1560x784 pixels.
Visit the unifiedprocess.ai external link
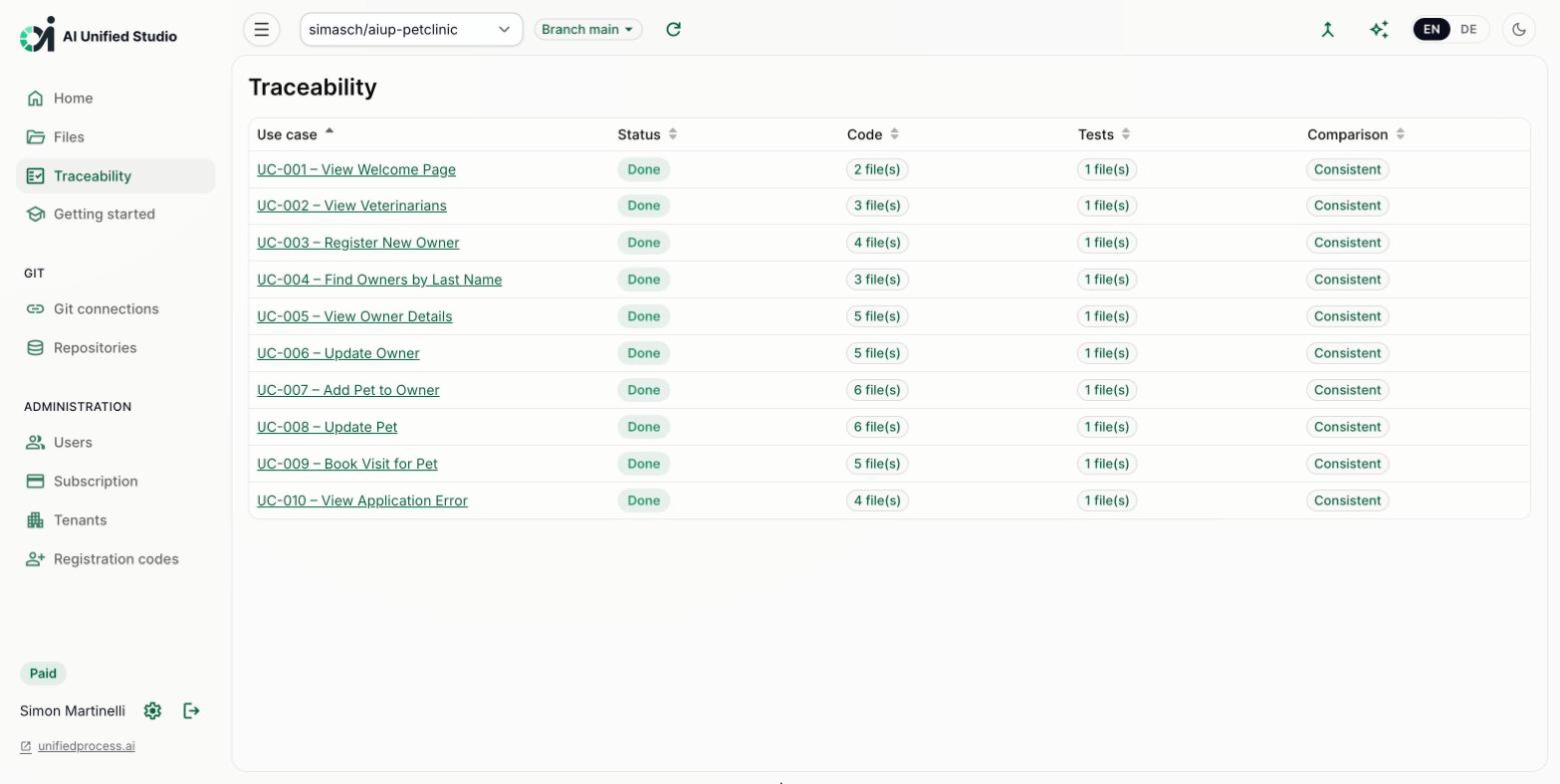pos(86,746)
